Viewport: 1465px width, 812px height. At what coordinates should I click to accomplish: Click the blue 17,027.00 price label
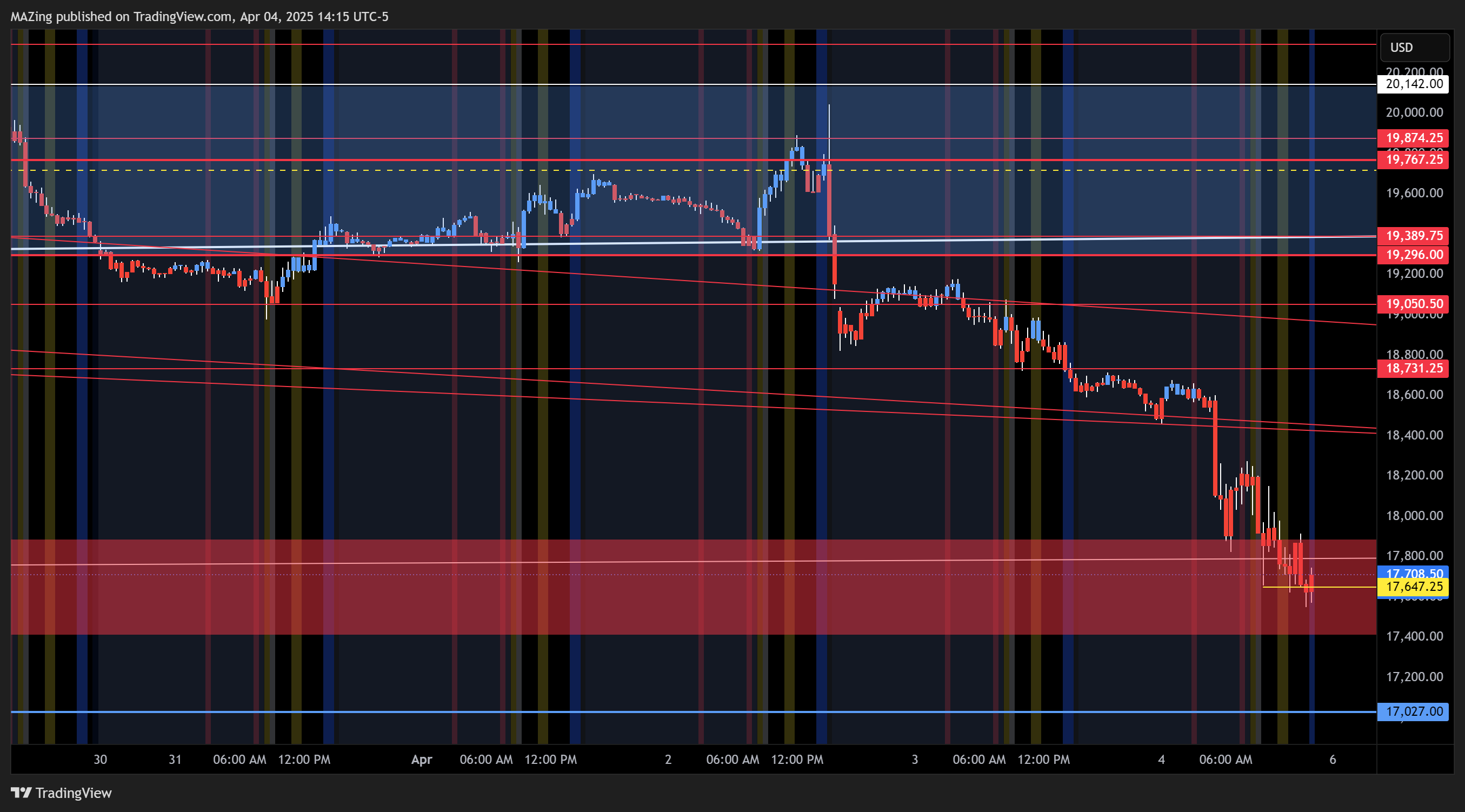pyautogui.click(x=1413, y=711)
